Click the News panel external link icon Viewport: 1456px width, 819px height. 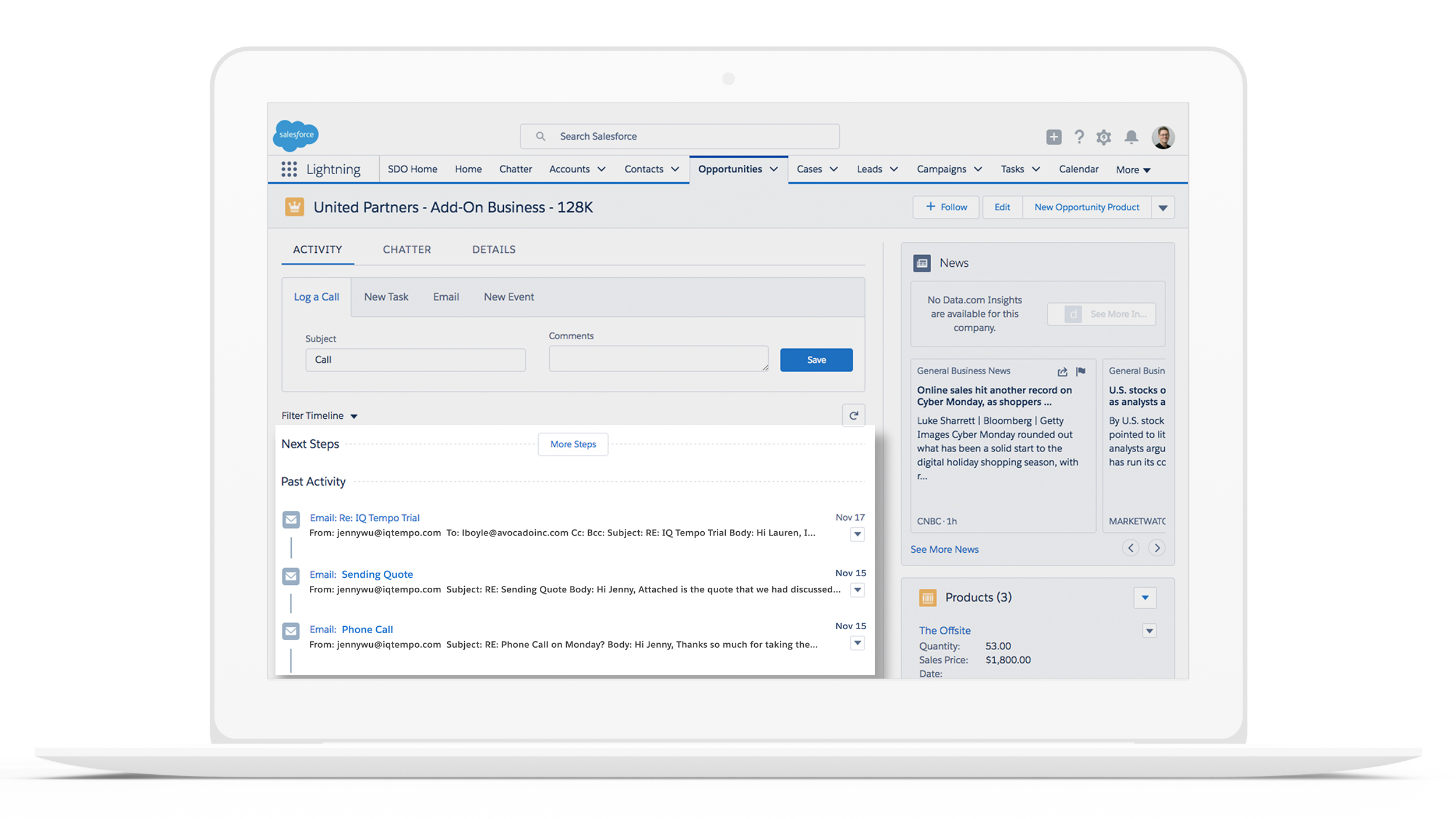click(x=1062, y=370)
